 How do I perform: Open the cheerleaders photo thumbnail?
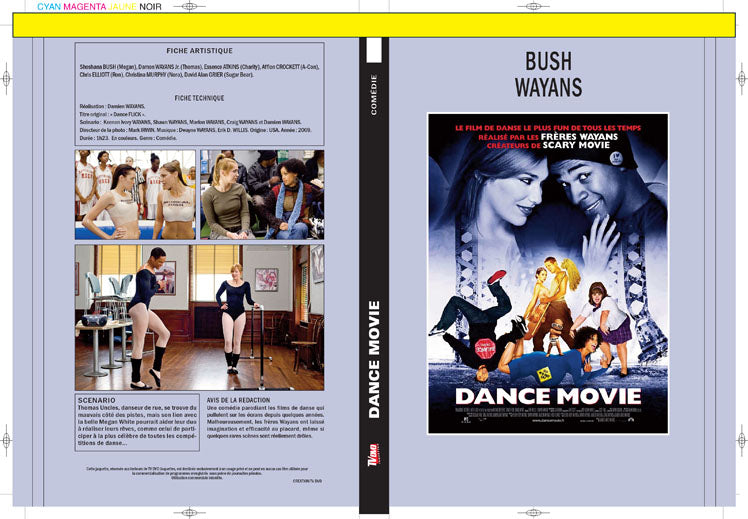point(135,195)
